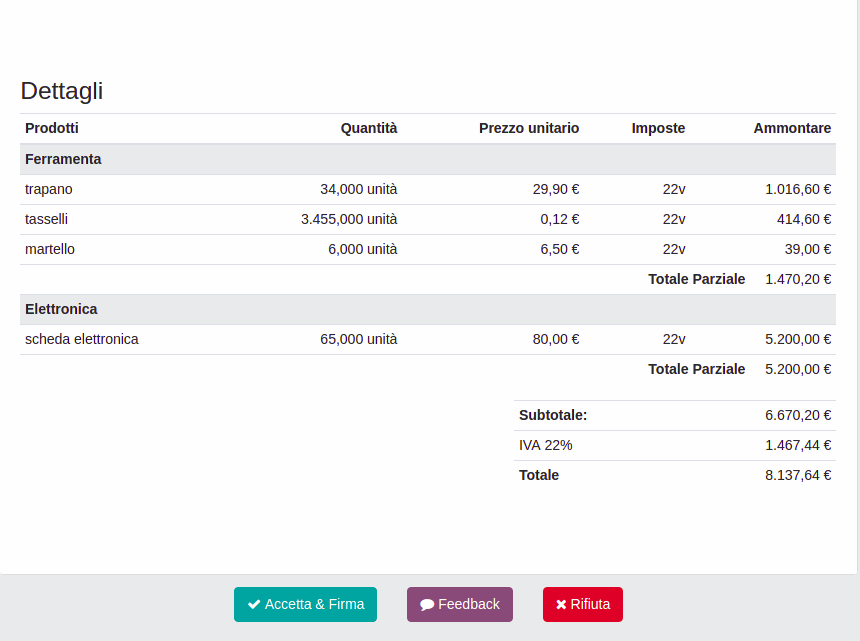The image size is (860, 641).
Task: Click the Totale Parziale label under Ferramenta
Action: coord(697,279)
